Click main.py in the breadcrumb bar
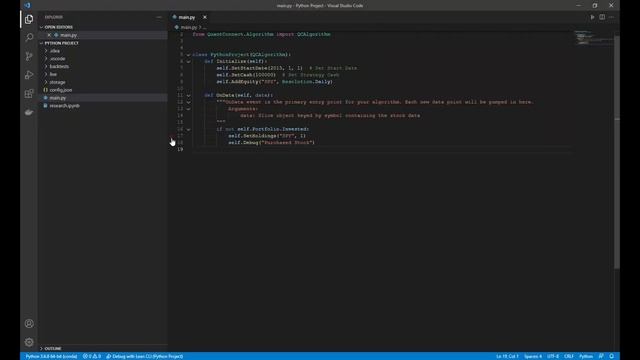640x360 pixels. pos(188,27)
